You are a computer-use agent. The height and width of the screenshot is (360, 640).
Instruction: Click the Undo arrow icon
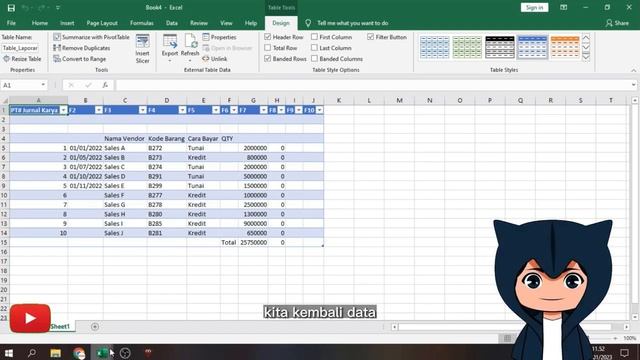[25, 8]
